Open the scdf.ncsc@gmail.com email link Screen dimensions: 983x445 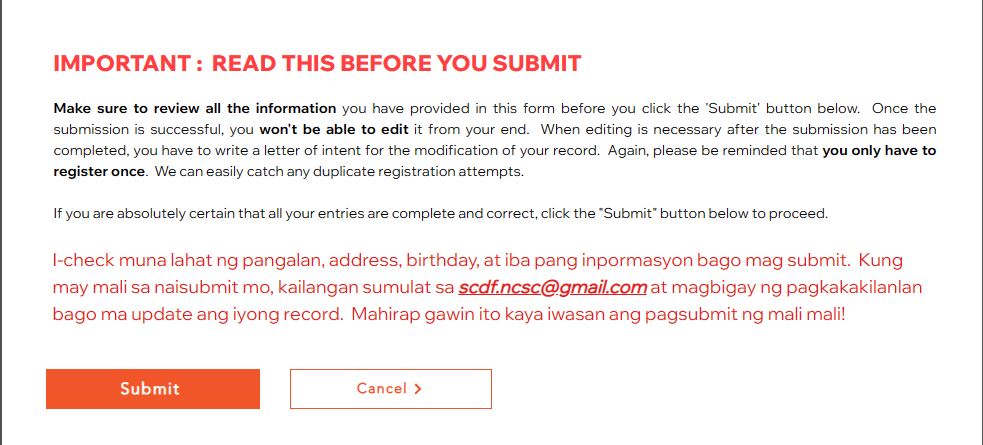[x=552, y=287]
